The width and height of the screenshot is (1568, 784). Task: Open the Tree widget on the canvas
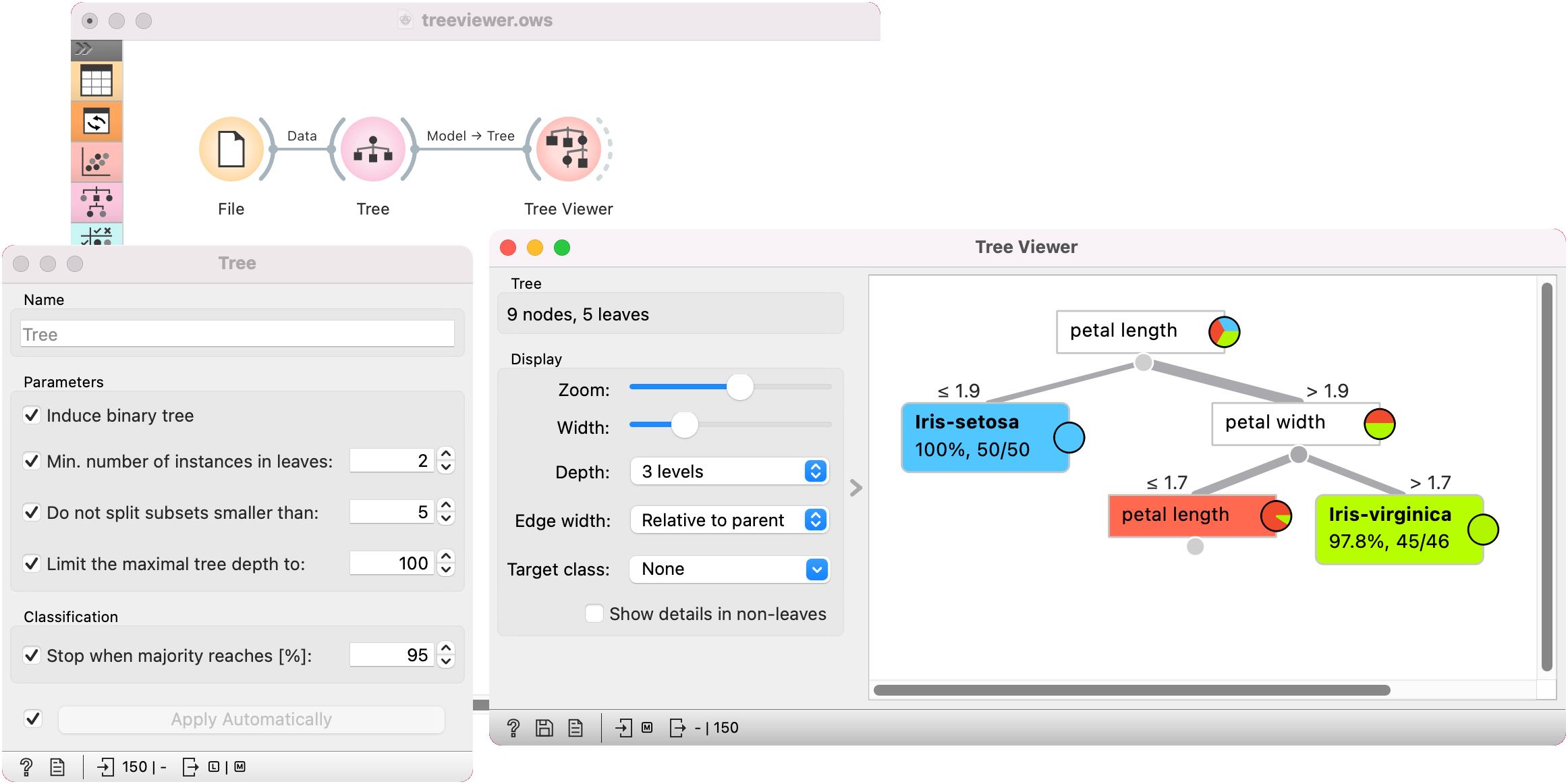[x=372, y=148]
